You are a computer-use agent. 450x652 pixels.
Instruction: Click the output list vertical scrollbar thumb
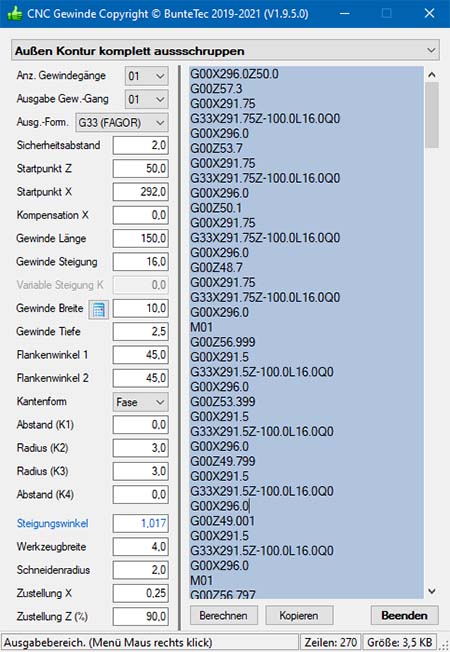tap(432, 115)
